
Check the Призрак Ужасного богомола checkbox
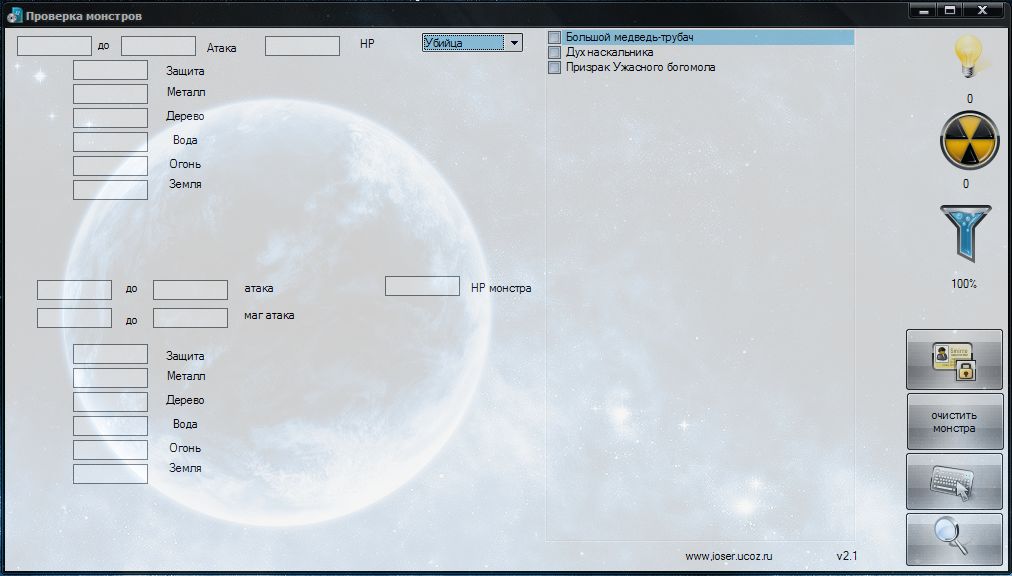click(554, 67)
